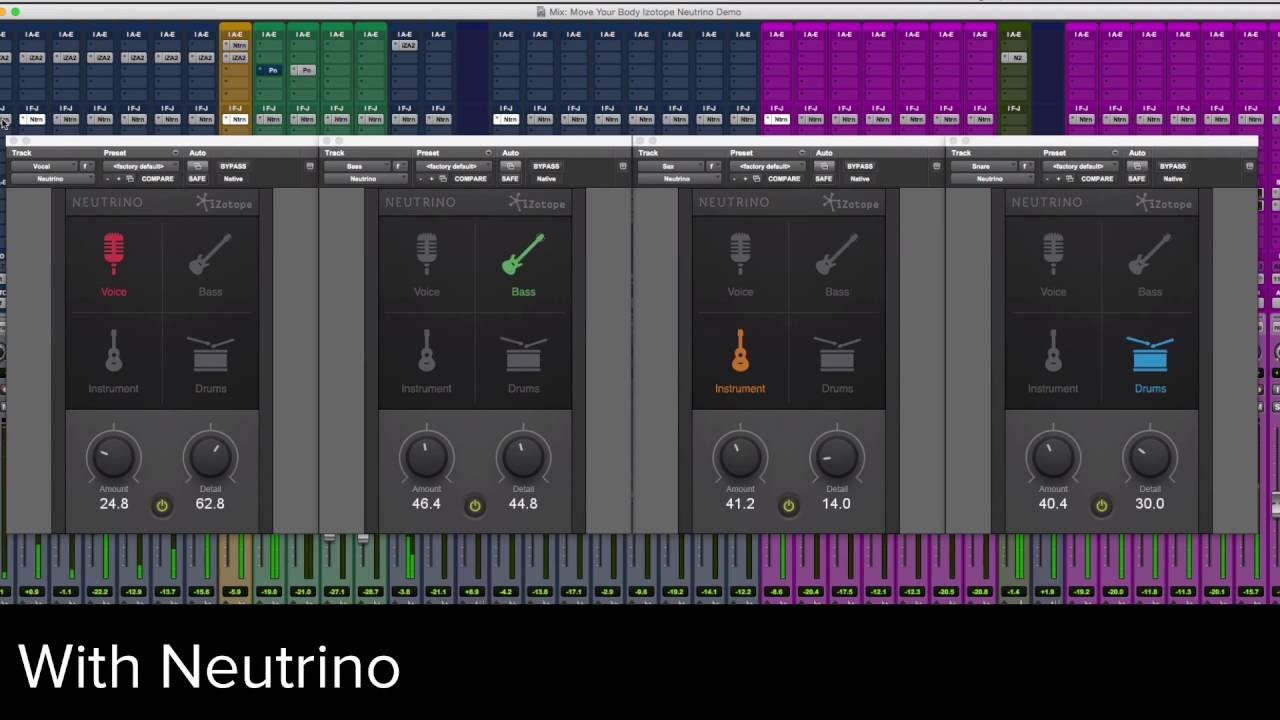Click the f insert position button in Vocal plugin
This screenshot has height=720, width=1280.
click(x=87, y=166)
